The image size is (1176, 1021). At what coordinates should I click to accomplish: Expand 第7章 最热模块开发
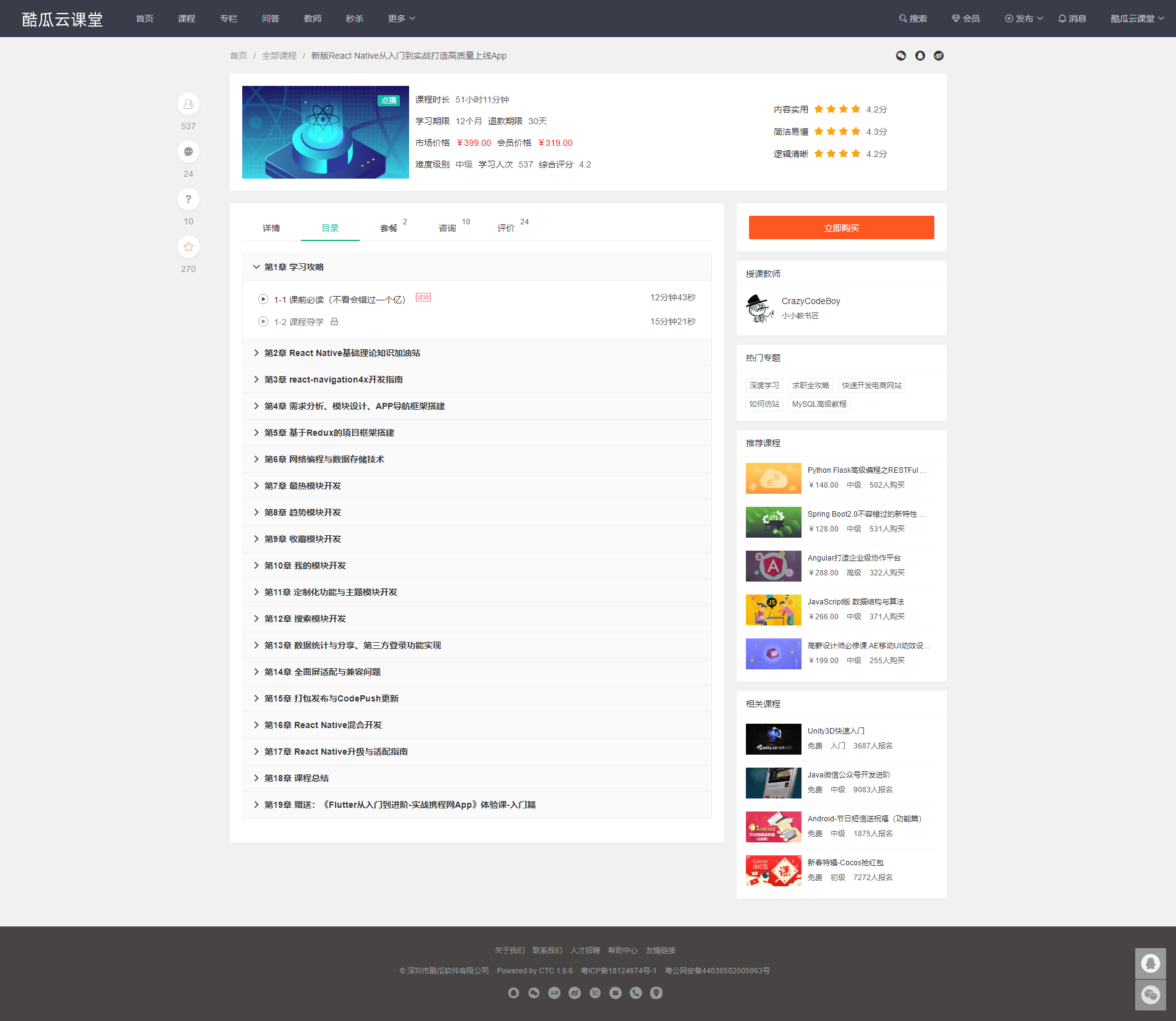tap(477, 486)
